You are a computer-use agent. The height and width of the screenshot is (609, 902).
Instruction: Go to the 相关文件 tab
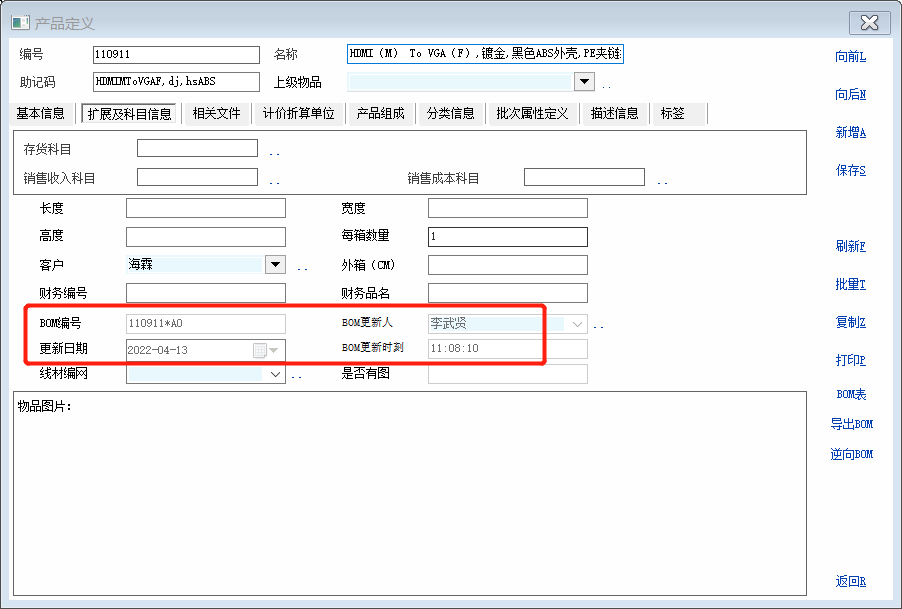click(x=216, y=114)
